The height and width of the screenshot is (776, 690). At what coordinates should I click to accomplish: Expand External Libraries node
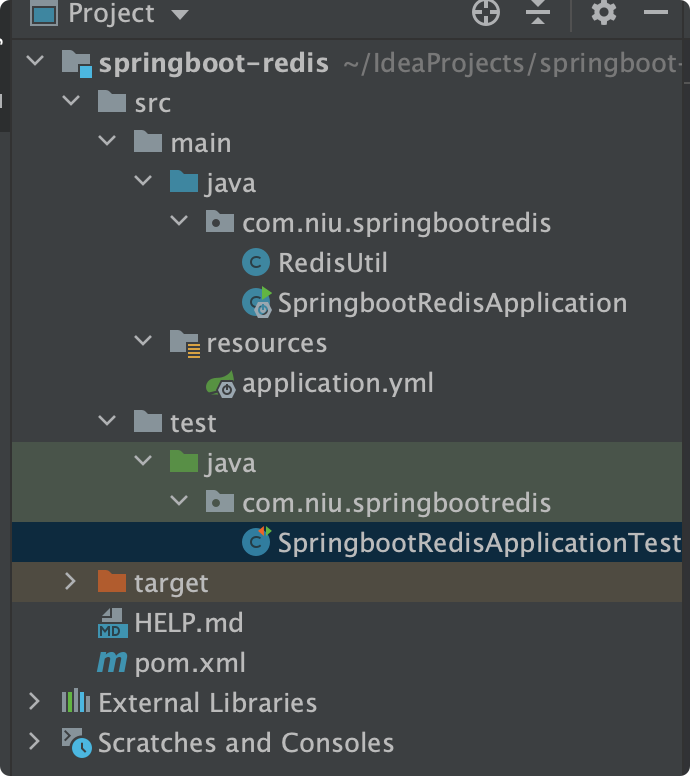coord(36,702)
